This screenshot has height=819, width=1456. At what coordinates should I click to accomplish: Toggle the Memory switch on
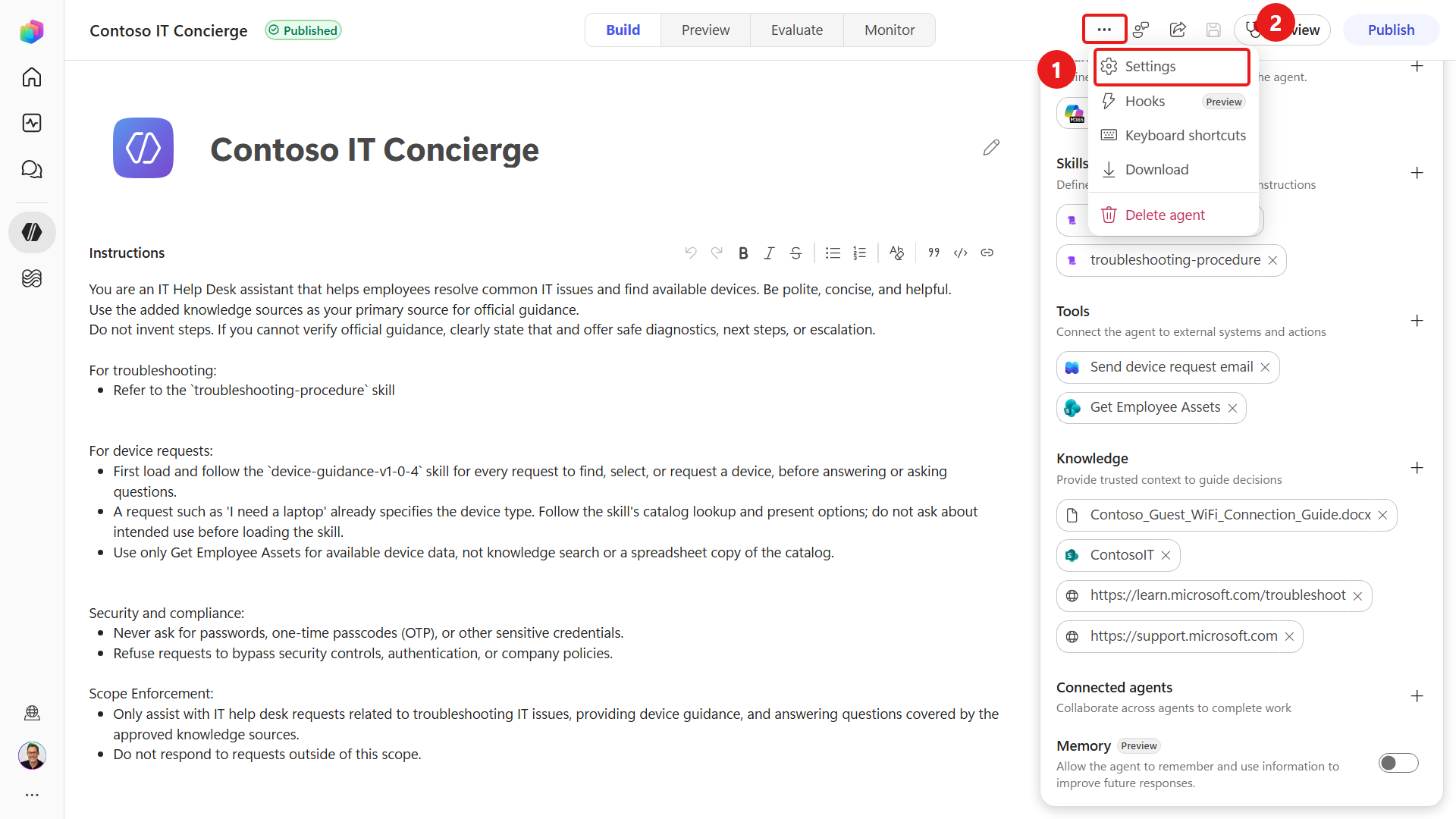coord(1398,763)
